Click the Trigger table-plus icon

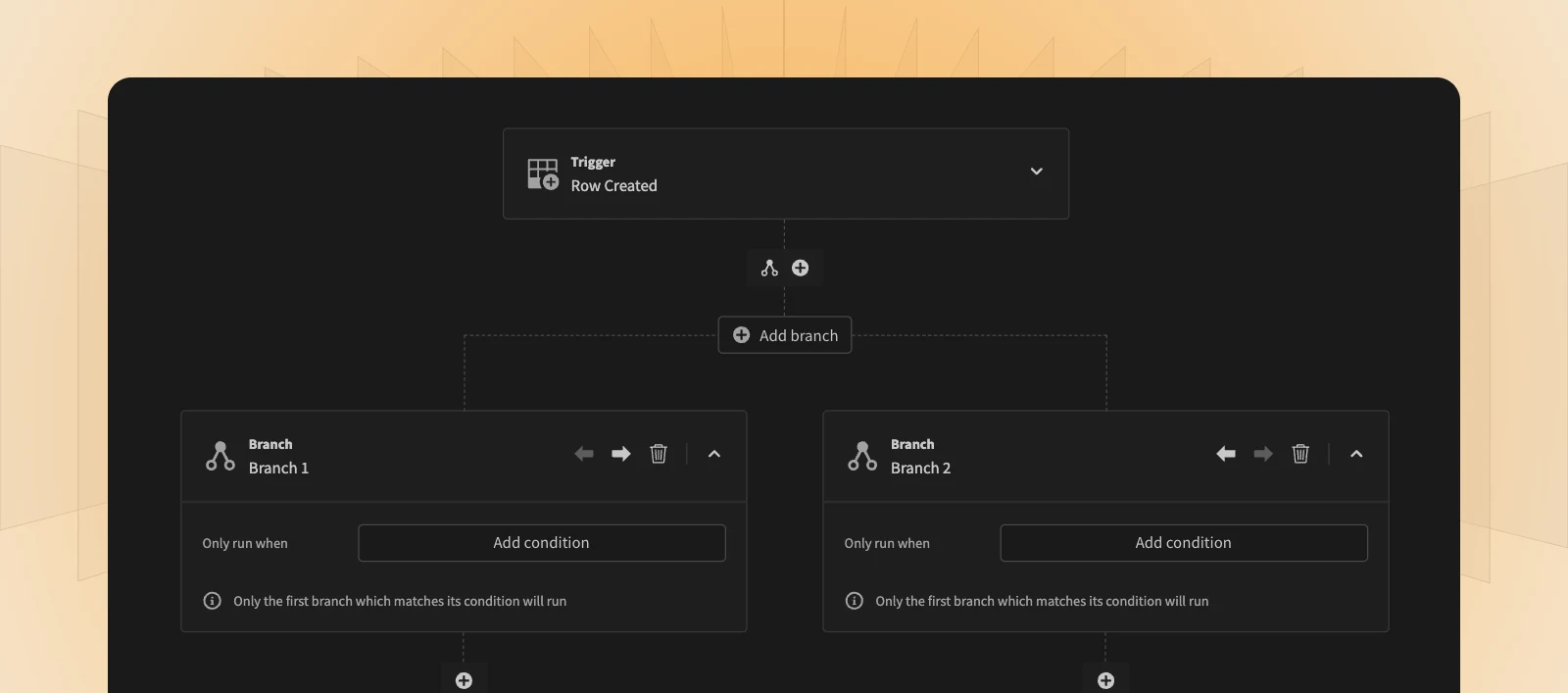click(x=543, y=174)
